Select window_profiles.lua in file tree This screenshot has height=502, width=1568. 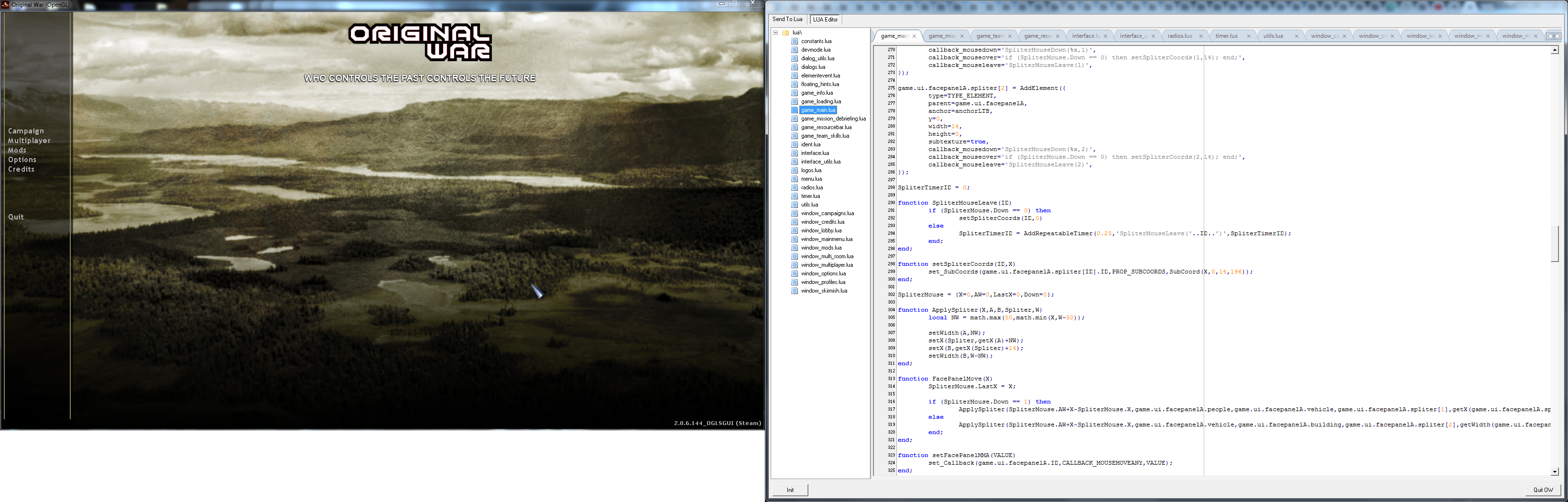(x=823, y=282)
